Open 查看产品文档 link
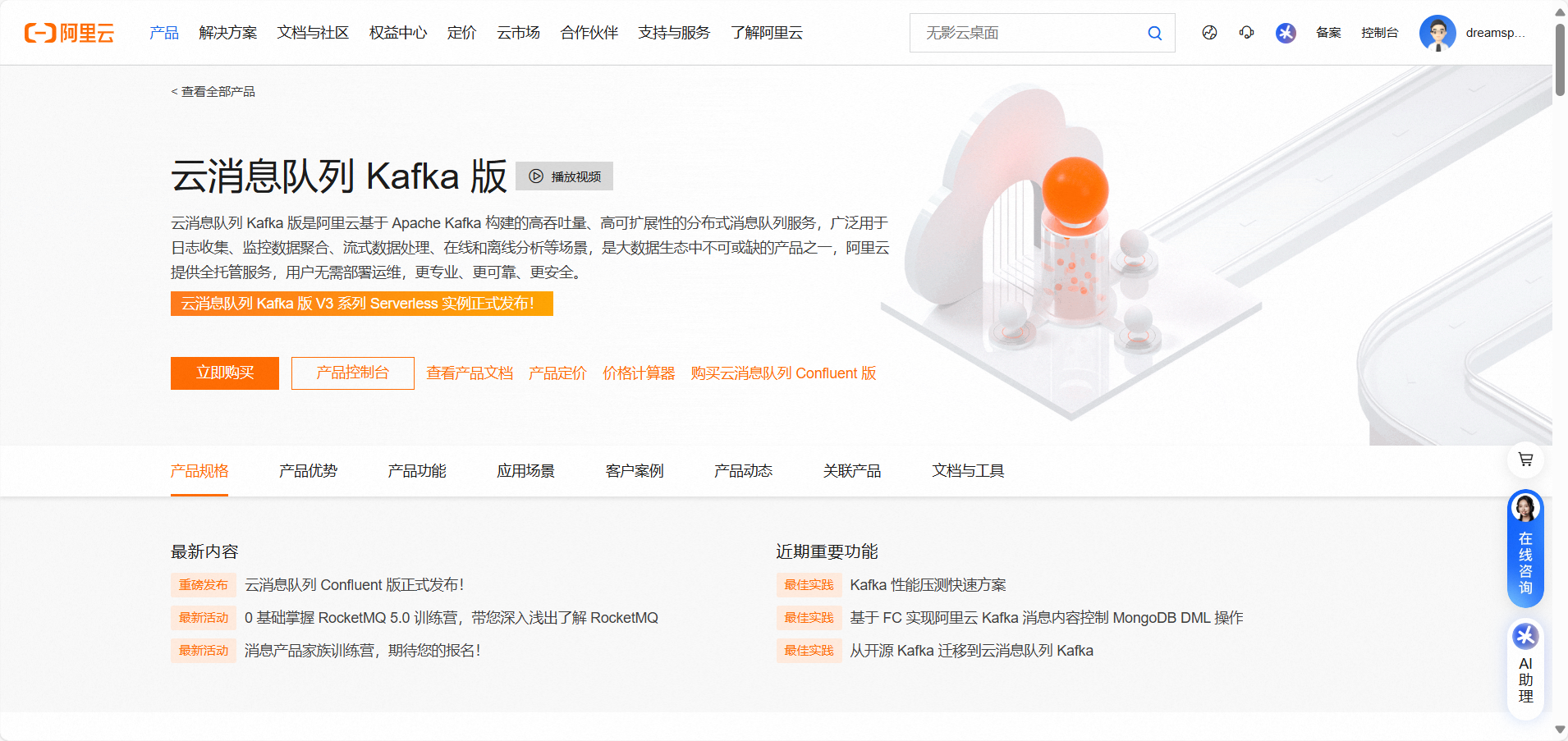1568x741 pixels. point(470,373)
